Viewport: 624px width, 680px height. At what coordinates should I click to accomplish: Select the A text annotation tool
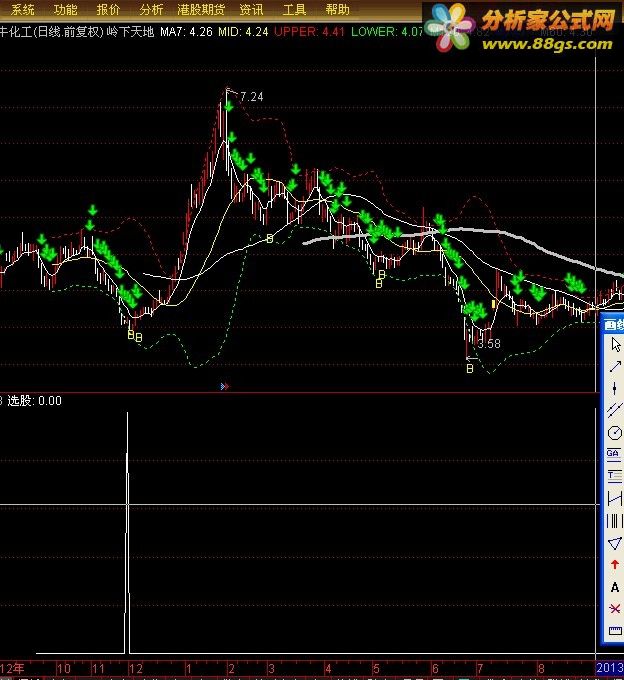click(614, 588)
